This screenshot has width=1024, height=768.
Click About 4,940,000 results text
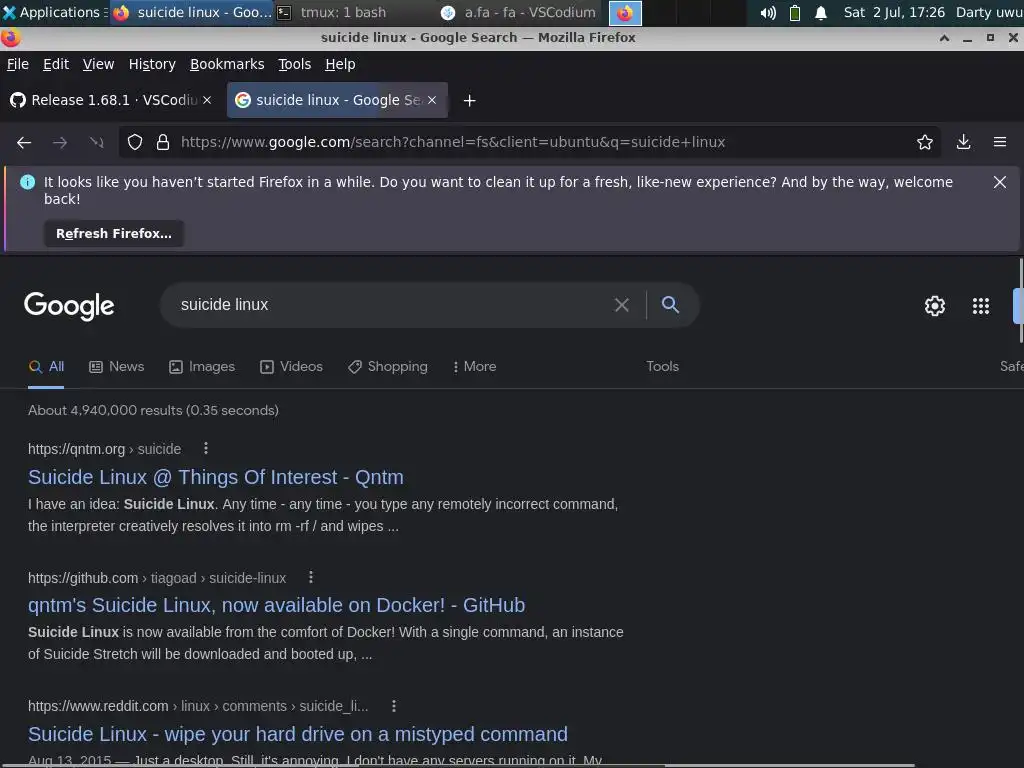pyautogui.click(x=153, y=411)
